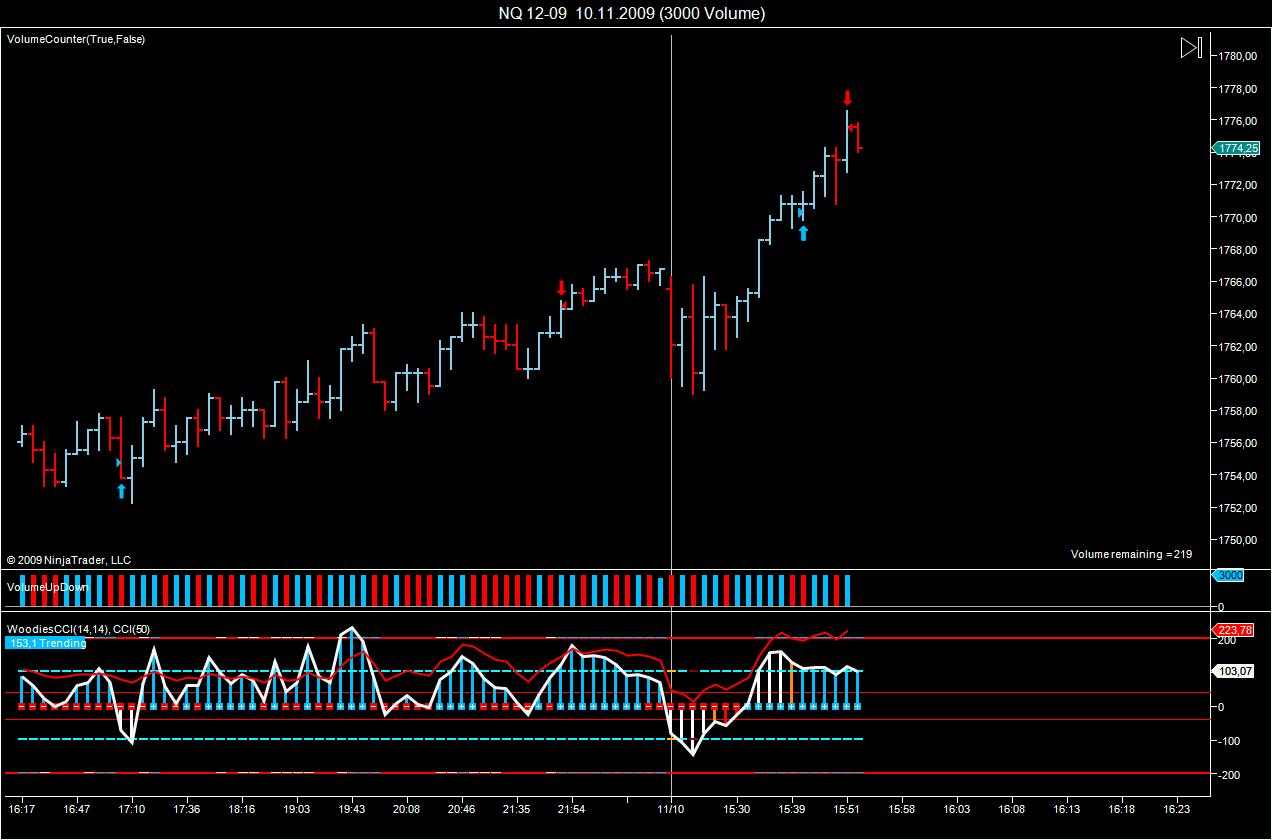
Task: Click the 1766,00 price axis label
Action: 1238,282
